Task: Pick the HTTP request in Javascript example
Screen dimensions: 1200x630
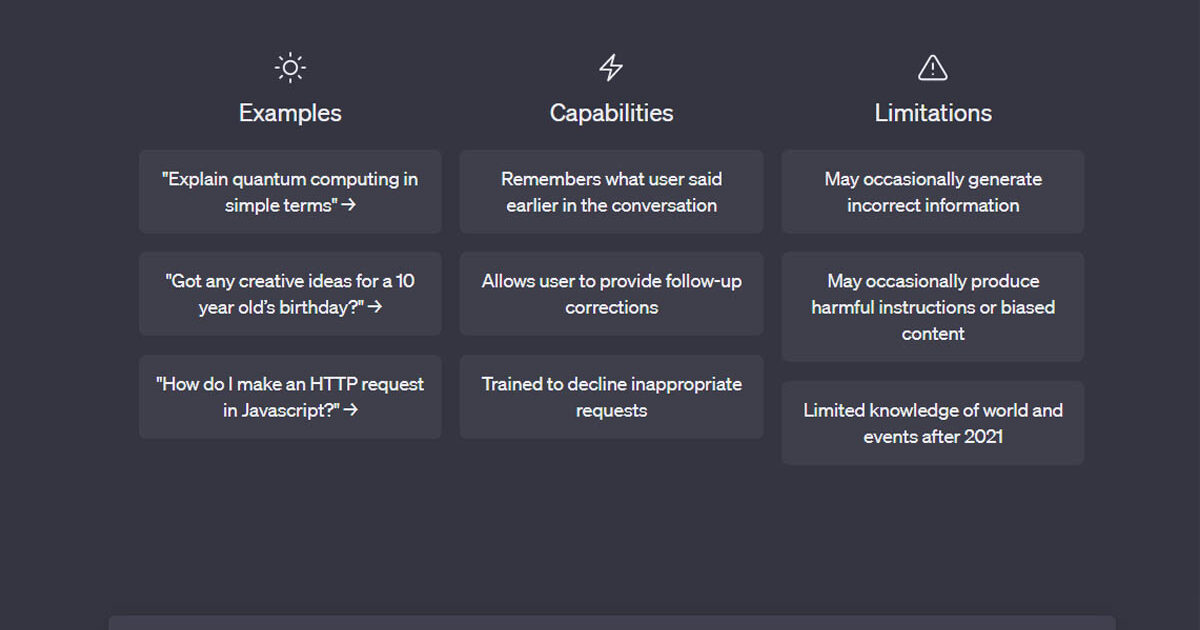Action: (290, 397)
